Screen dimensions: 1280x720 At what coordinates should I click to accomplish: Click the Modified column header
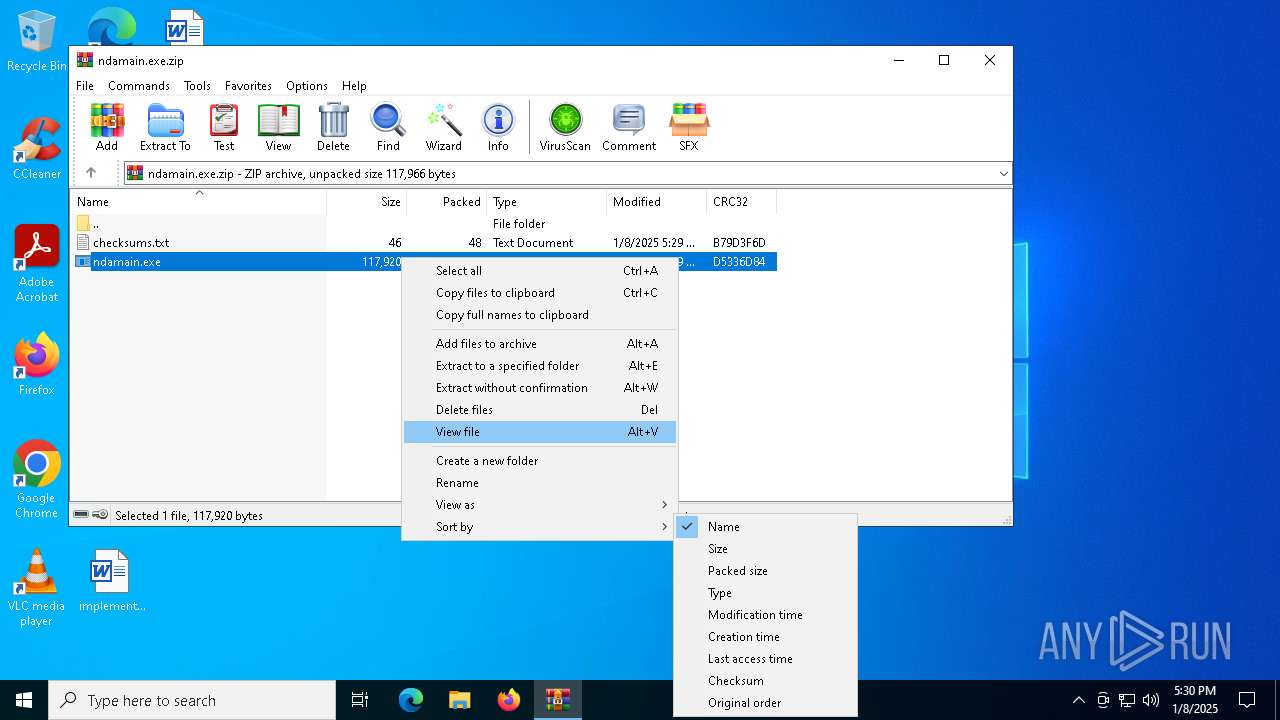[x=656, y=202]
